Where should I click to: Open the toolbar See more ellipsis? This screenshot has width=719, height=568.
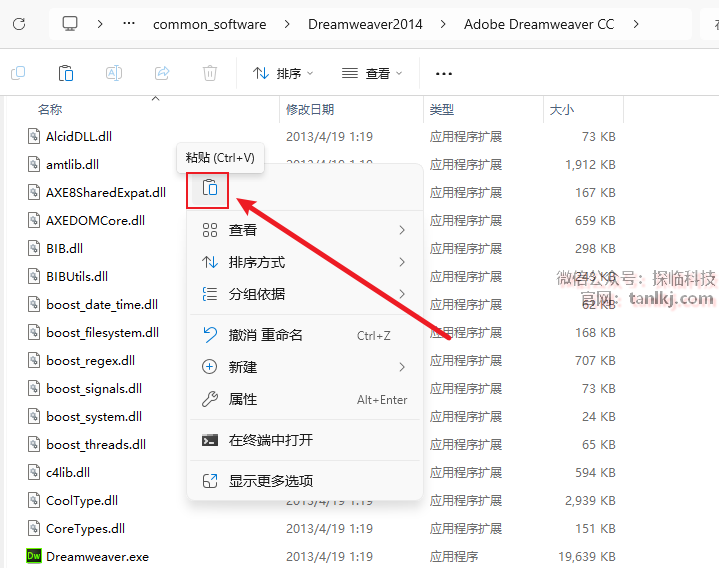[x=443, y=73]
